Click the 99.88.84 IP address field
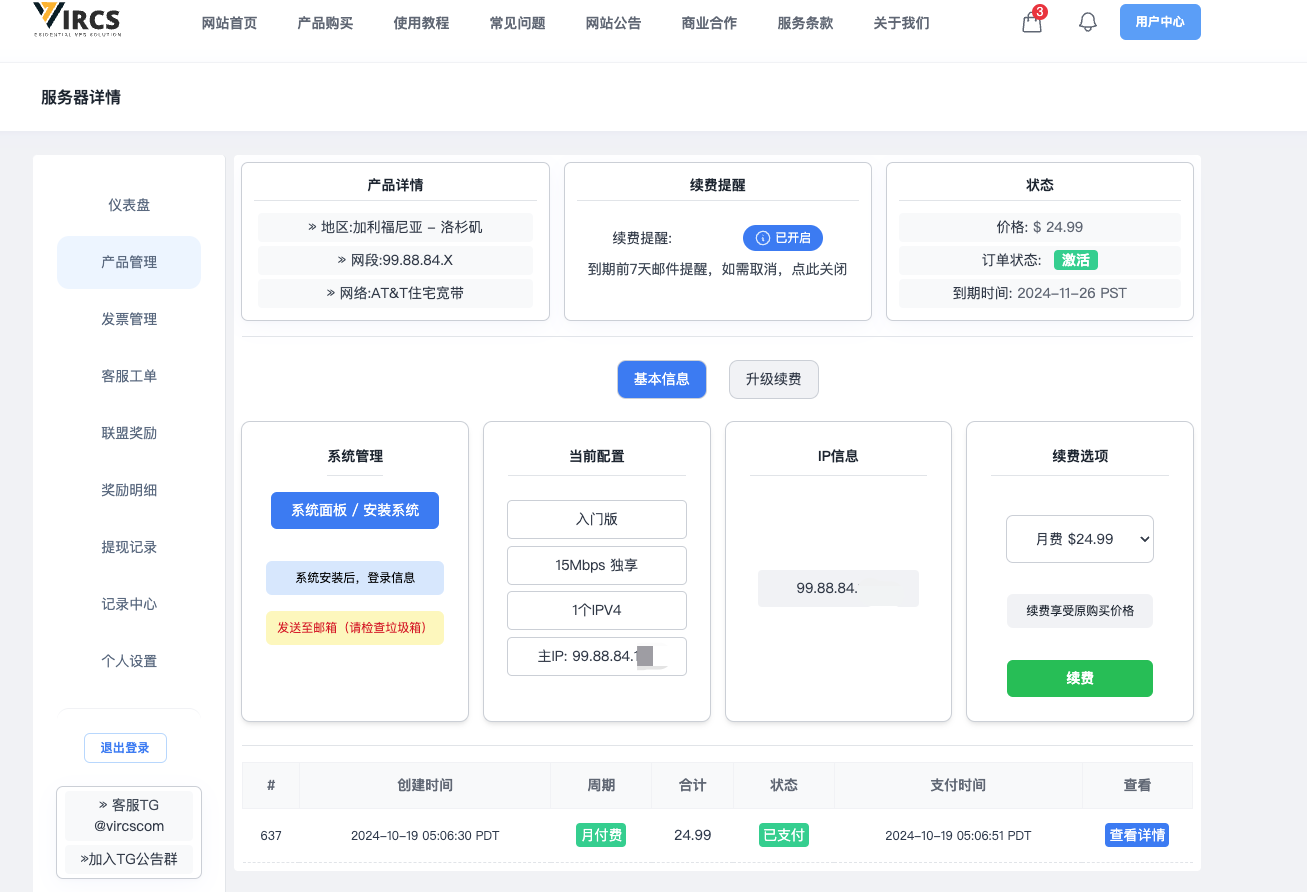This screenshot has height=892, width=1307. point(837,588)
